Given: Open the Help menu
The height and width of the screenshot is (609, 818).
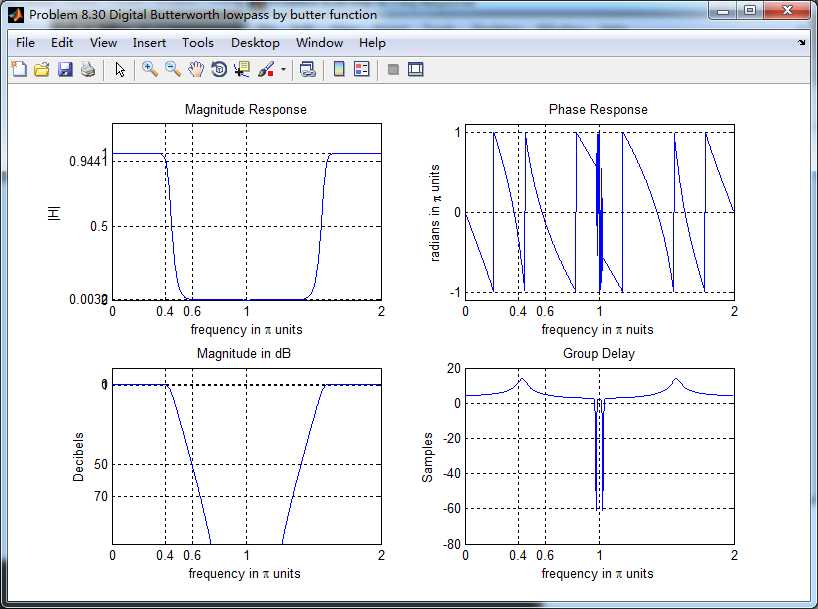Looking at the screenshot, I should 372,43.
